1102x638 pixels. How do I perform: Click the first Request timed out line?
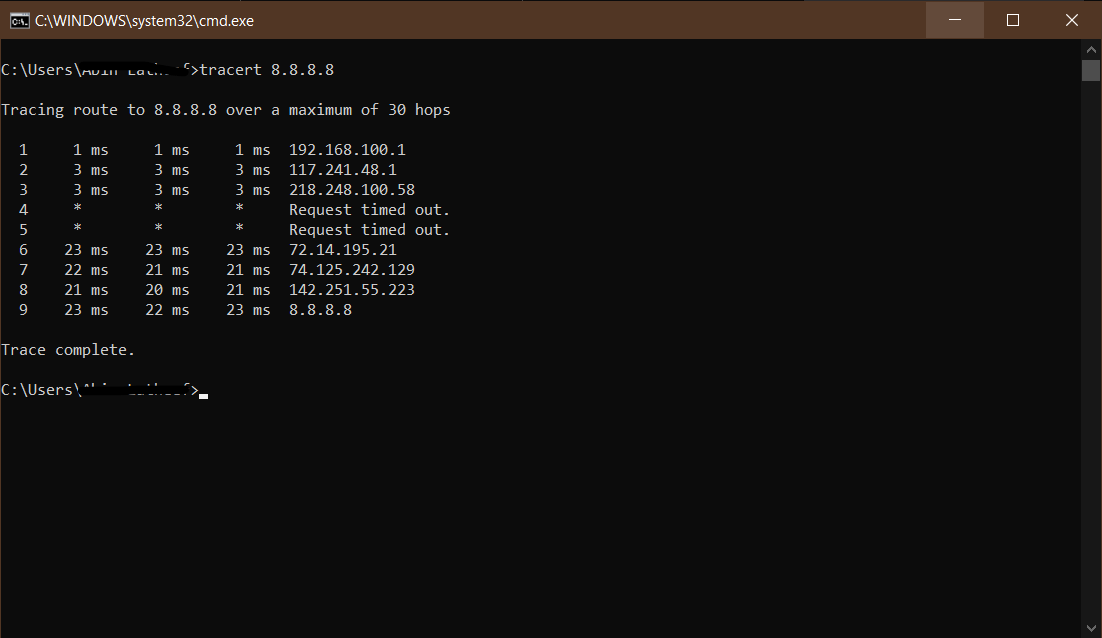370,209
